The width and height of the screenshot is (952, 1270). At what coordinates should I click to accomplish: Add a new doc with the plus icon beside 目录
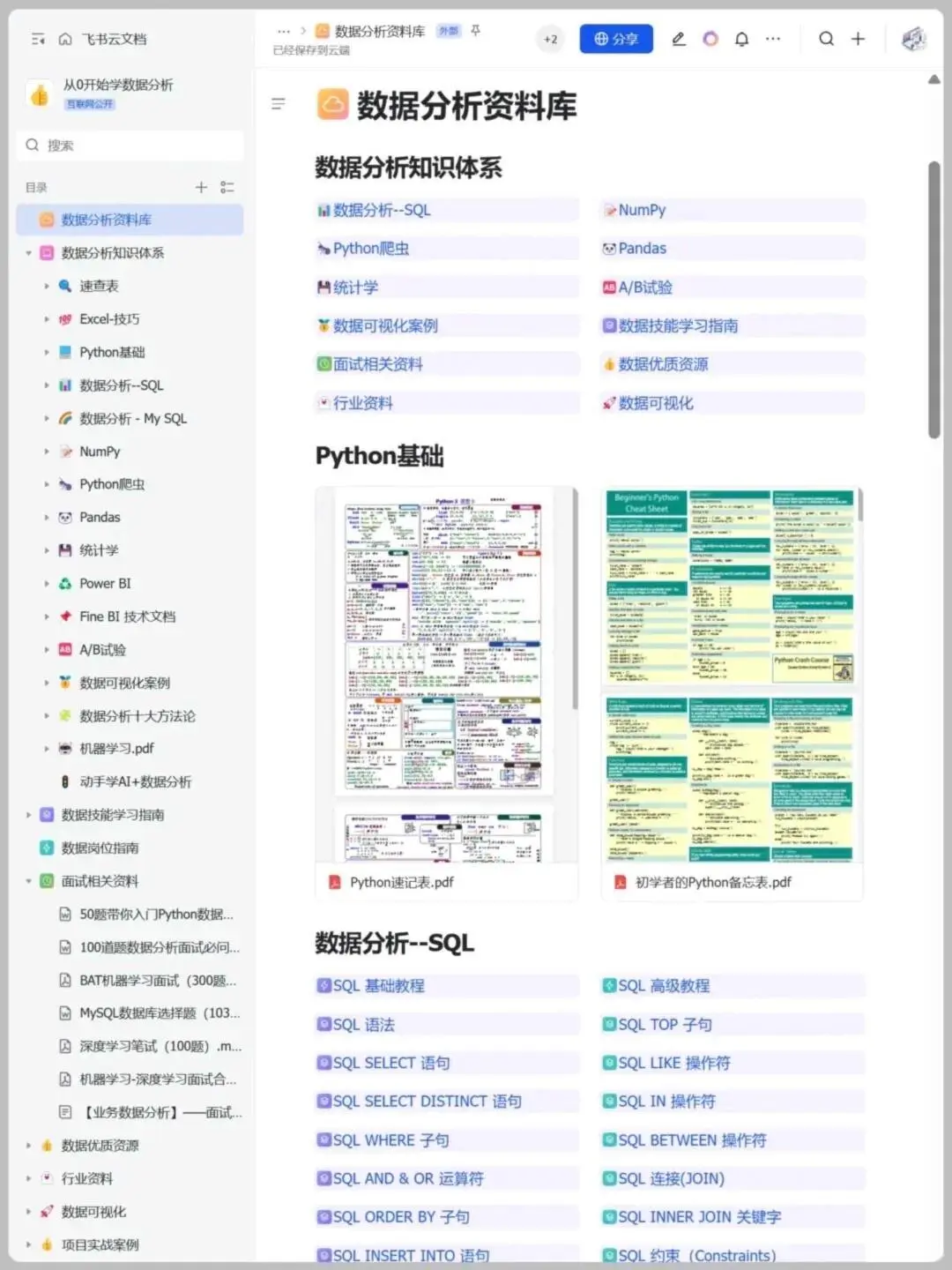(x=201, y=187)
